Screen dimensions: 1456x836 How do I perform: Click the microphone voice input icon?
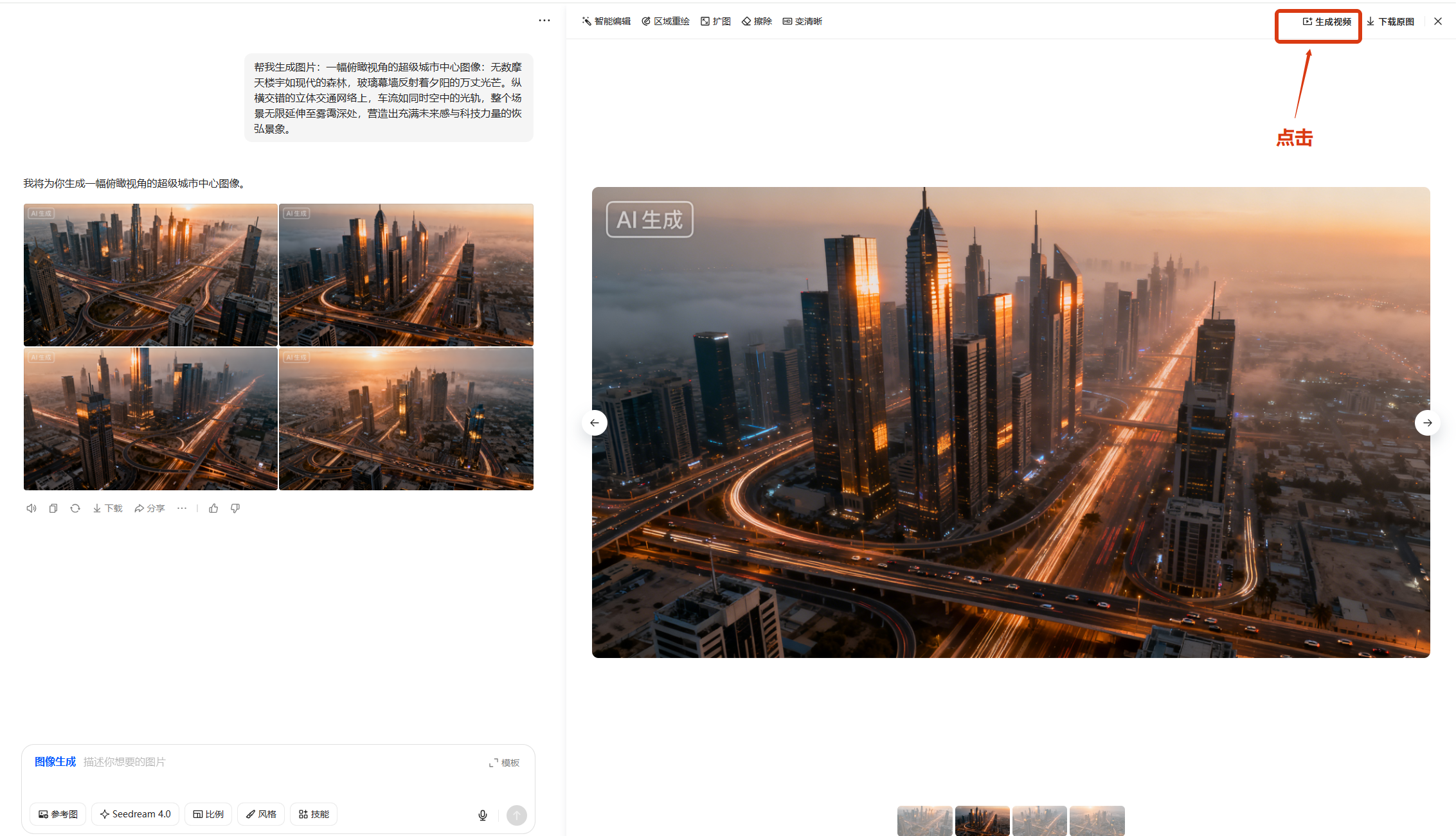click(x=483, y=815)
